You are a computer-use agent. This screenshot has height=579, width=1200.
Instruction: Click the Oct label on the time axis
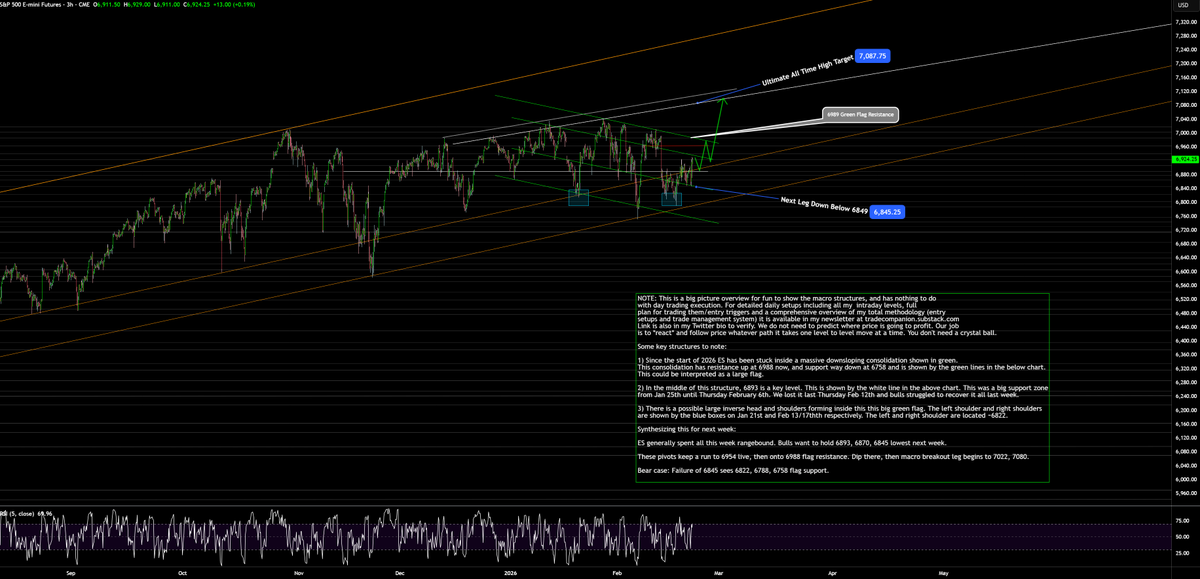tap(182, 574)
